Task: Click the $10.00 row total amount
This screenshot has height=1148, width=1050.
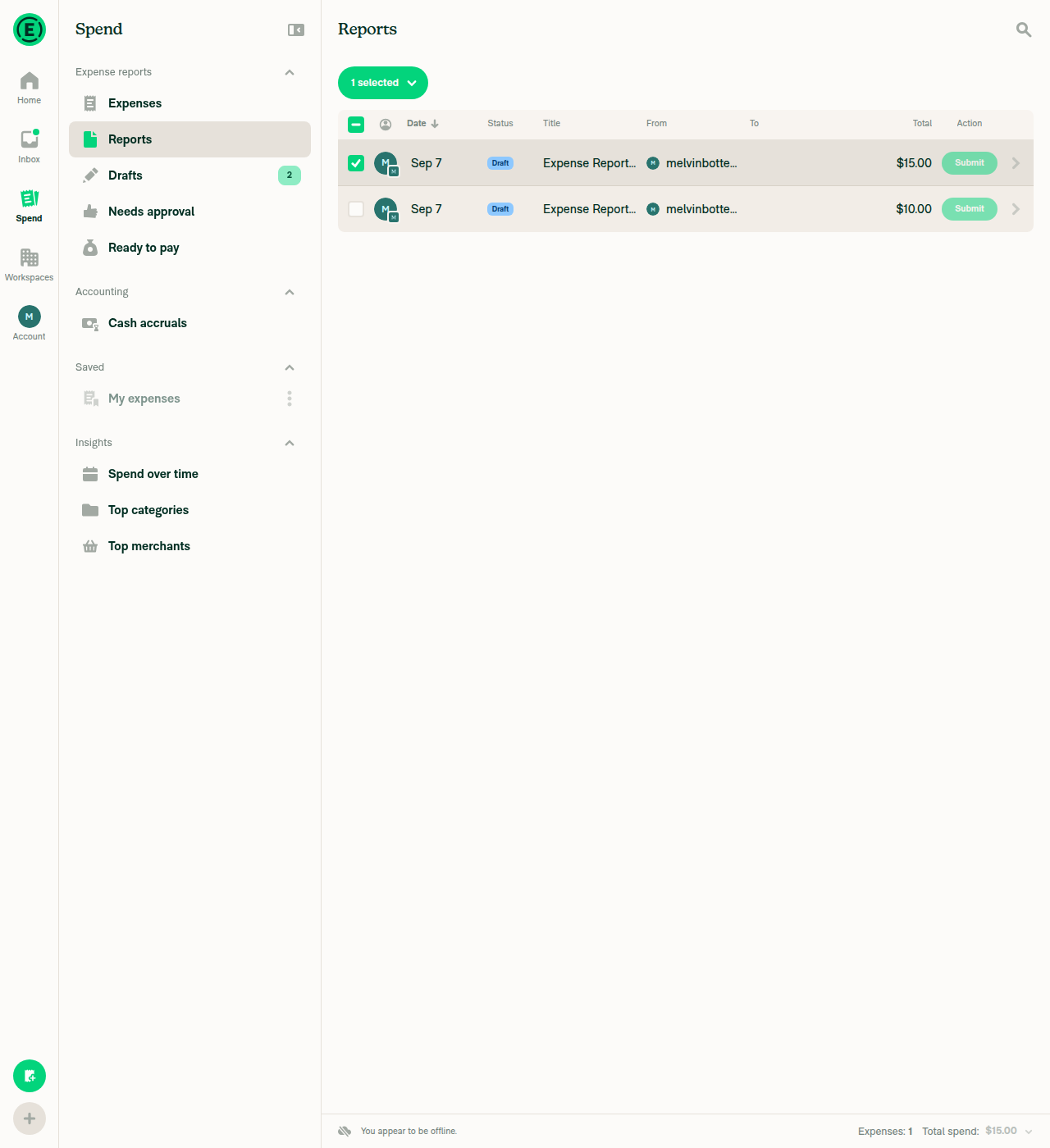Action: tap(914, 209)
